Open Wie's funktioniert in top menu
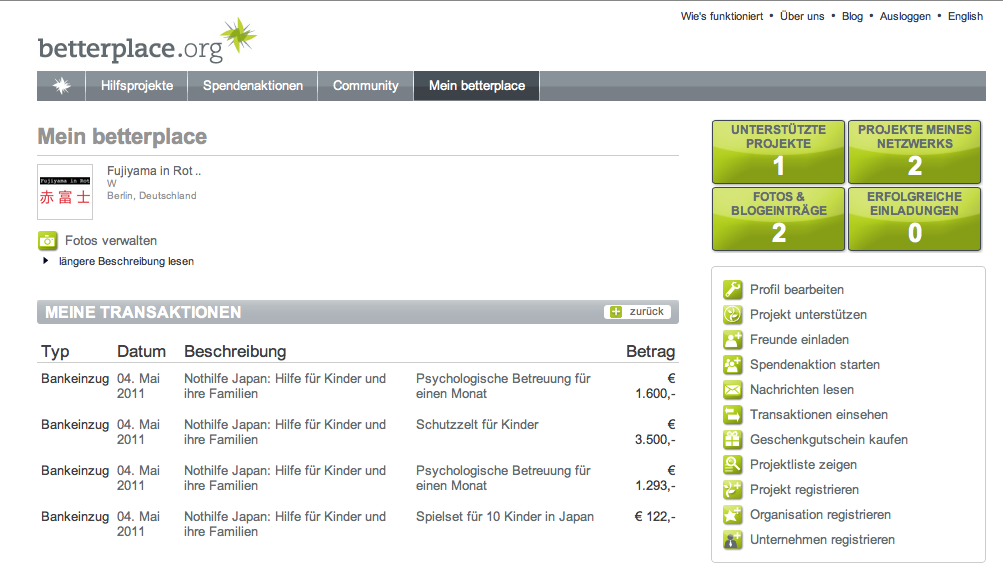This screenshot has width=1003, height=573. 722,17
